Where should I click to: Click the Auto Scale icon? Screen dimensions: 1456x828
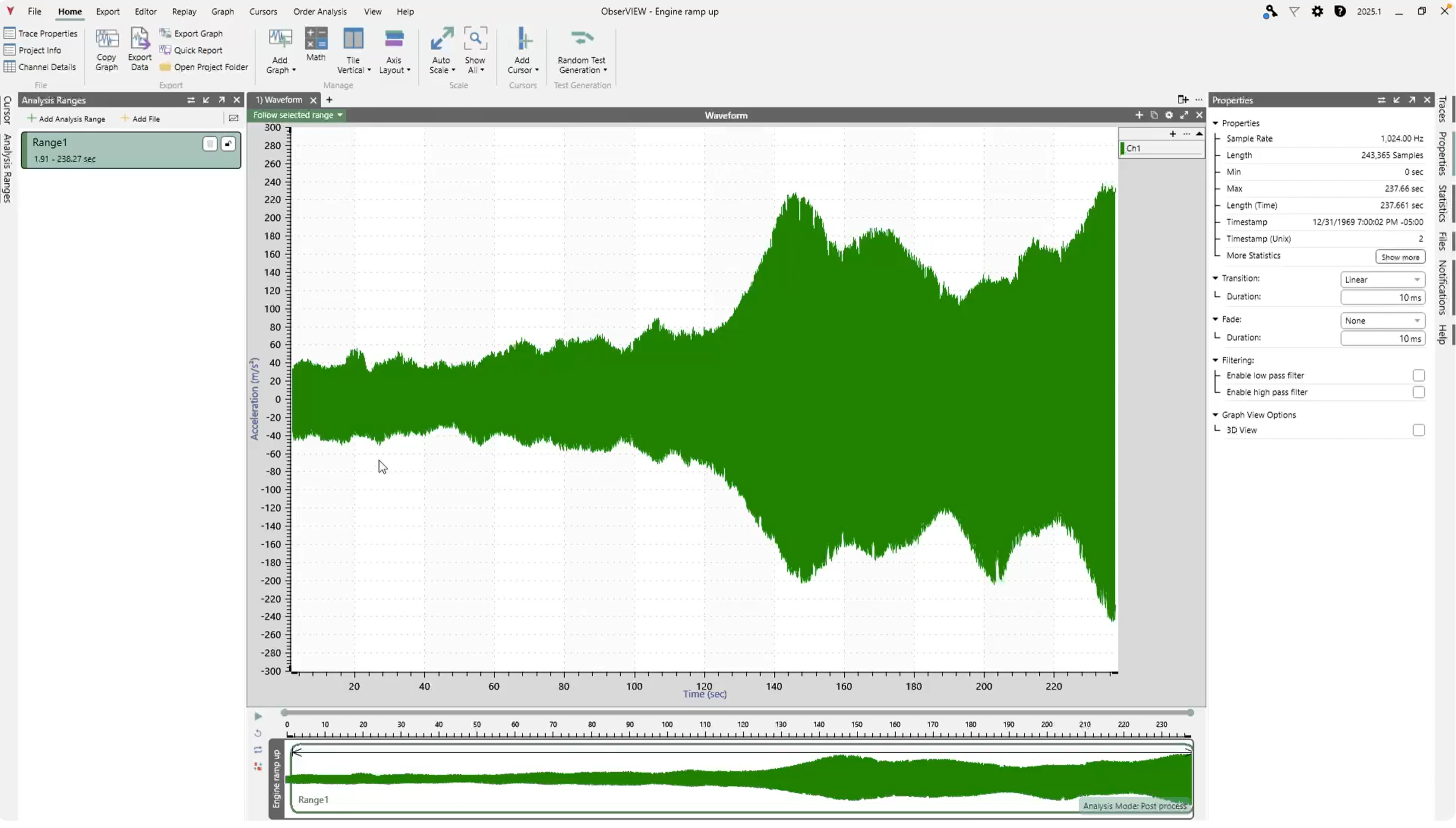(442, 39)
